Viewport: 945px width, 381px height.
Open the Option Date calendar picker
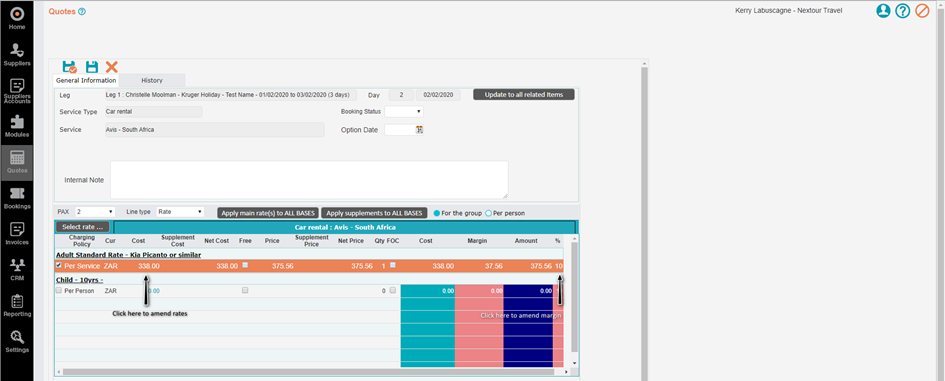(419, 130)
